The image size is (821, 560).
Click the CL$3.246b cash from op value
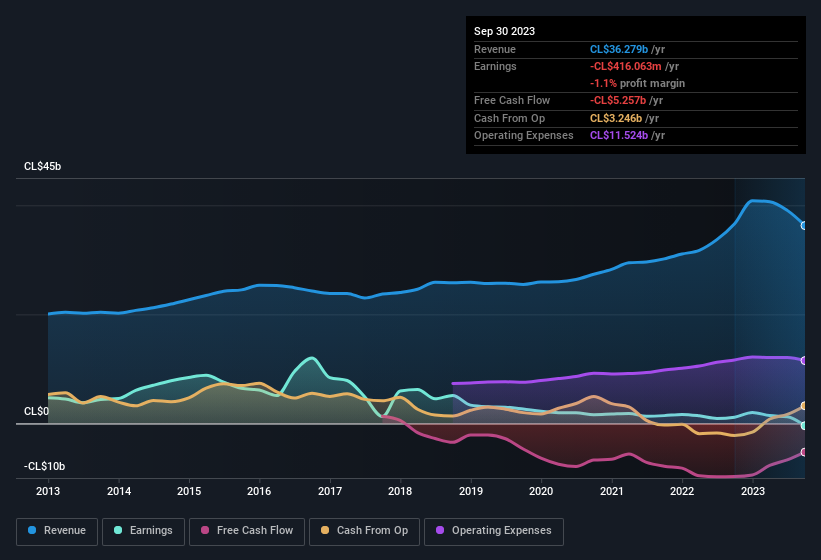click(616, 118)
